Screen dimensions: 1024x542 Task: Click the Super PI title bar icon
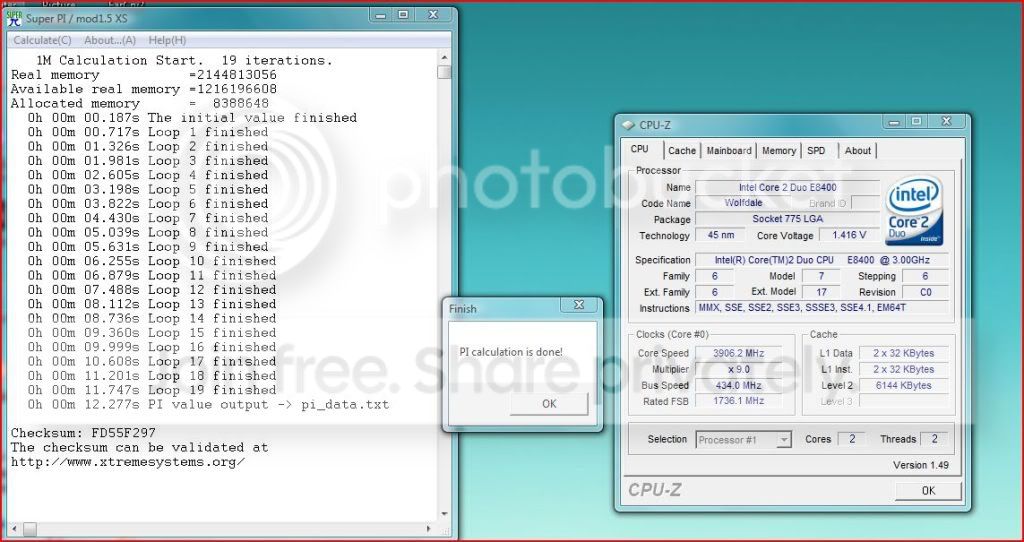[x=14, y=18]
